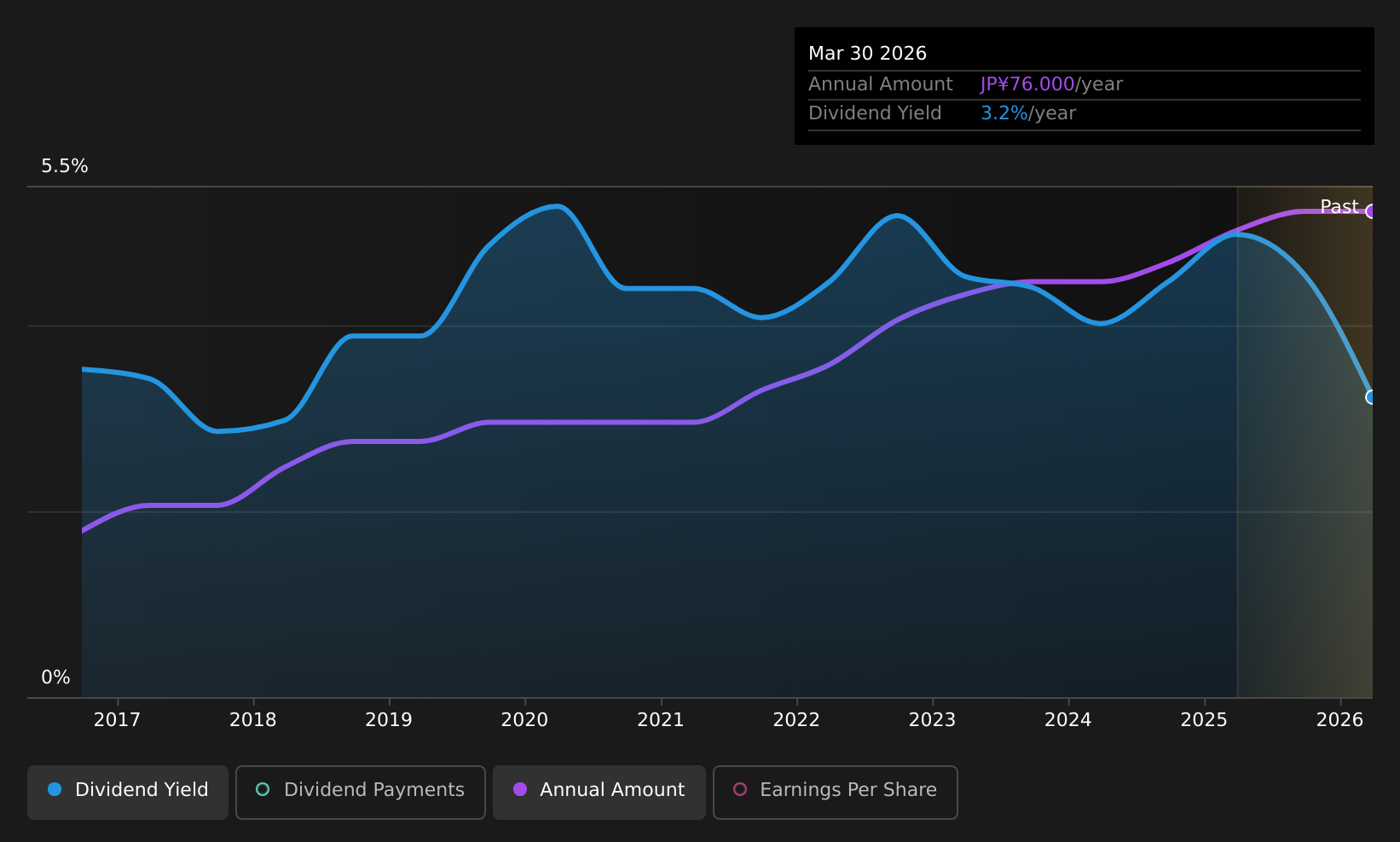Click the 2025 x-axis label
Image resolution: width=1400 pixels, height=842 pixels.
click(x=1204, y=720)
